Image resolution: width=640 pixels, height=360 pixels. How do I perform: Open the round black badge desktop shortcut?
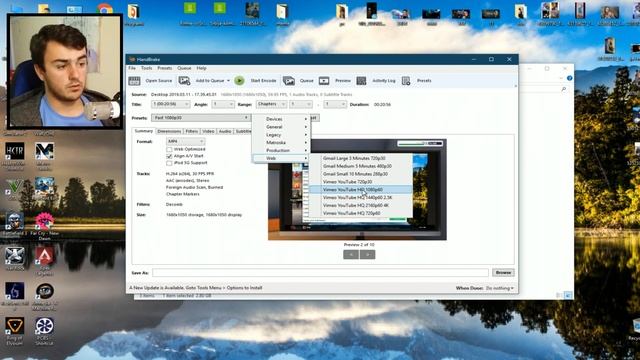[x=44, y=291]
